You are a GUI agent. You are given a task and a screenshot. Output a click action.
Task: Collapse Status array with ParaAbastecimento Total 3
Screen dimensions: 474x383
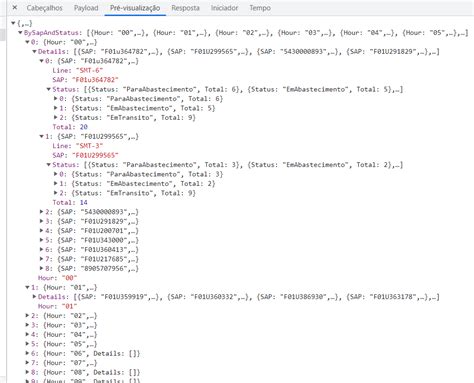[x=49, y=165]
